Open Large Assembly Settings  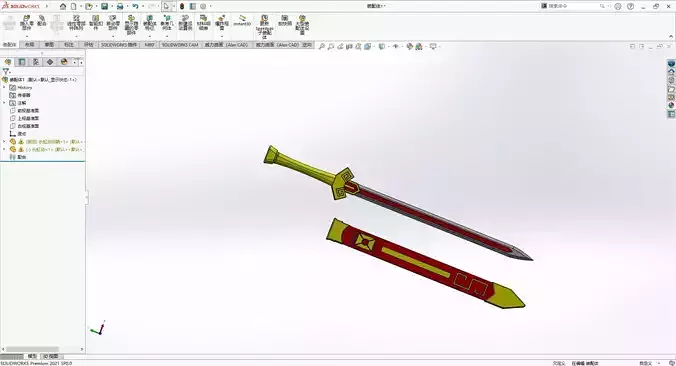coord(302,25)
